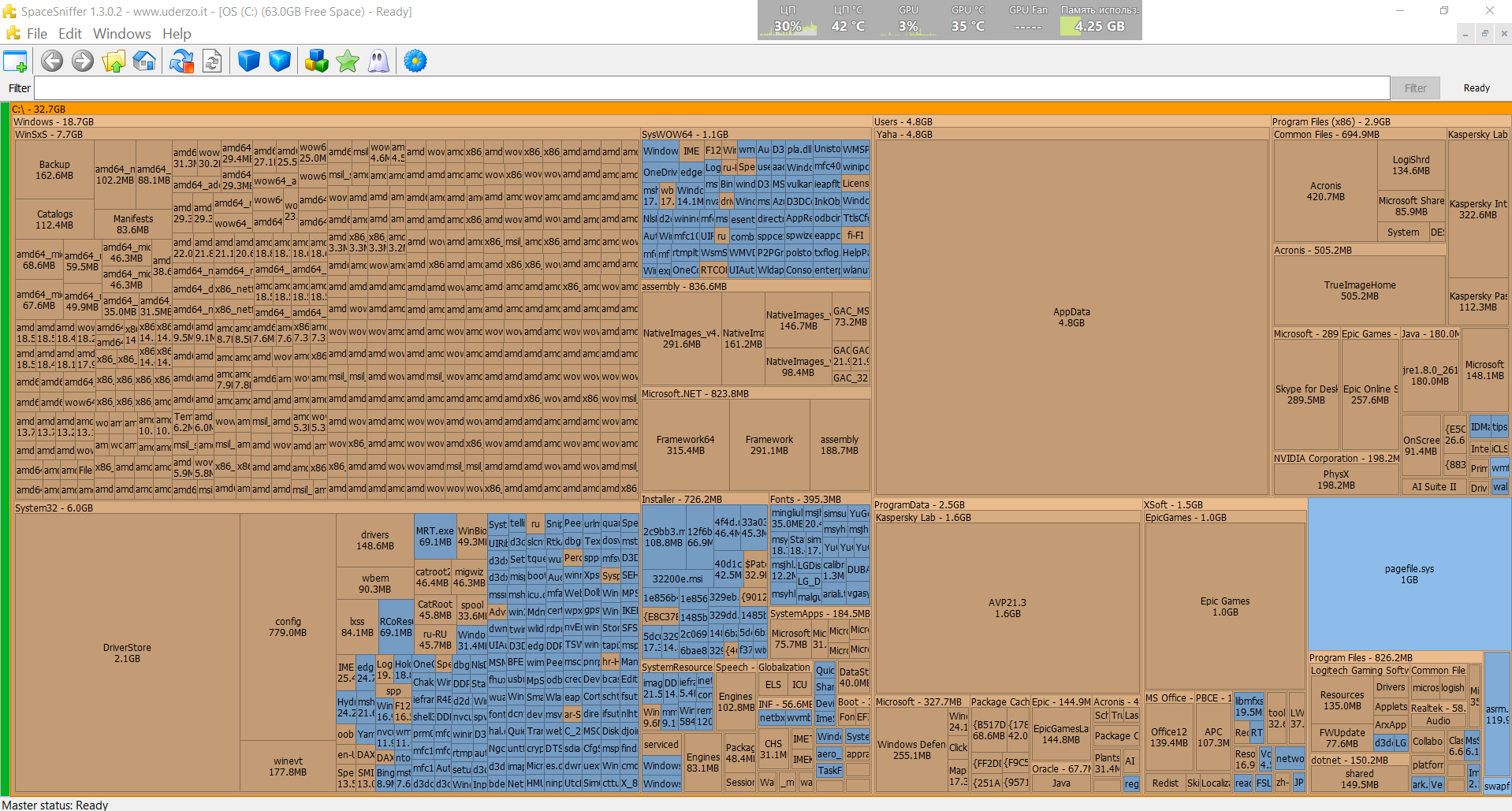
Task: Select the OnScreen 91.4MB block
Action: coord(1421,445)
